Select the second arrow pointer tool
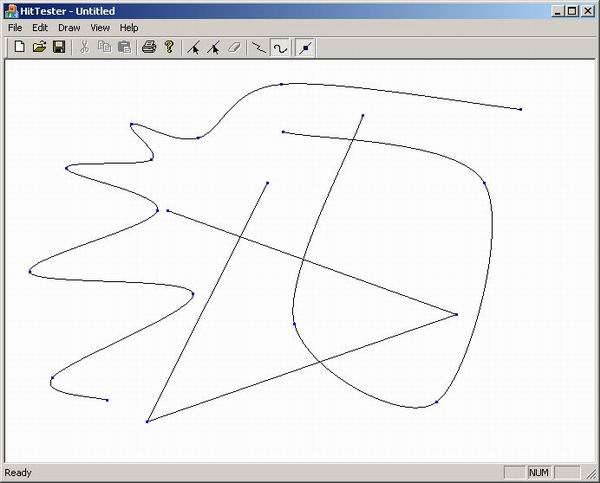600x483 pixels. (x=214, y=48)
